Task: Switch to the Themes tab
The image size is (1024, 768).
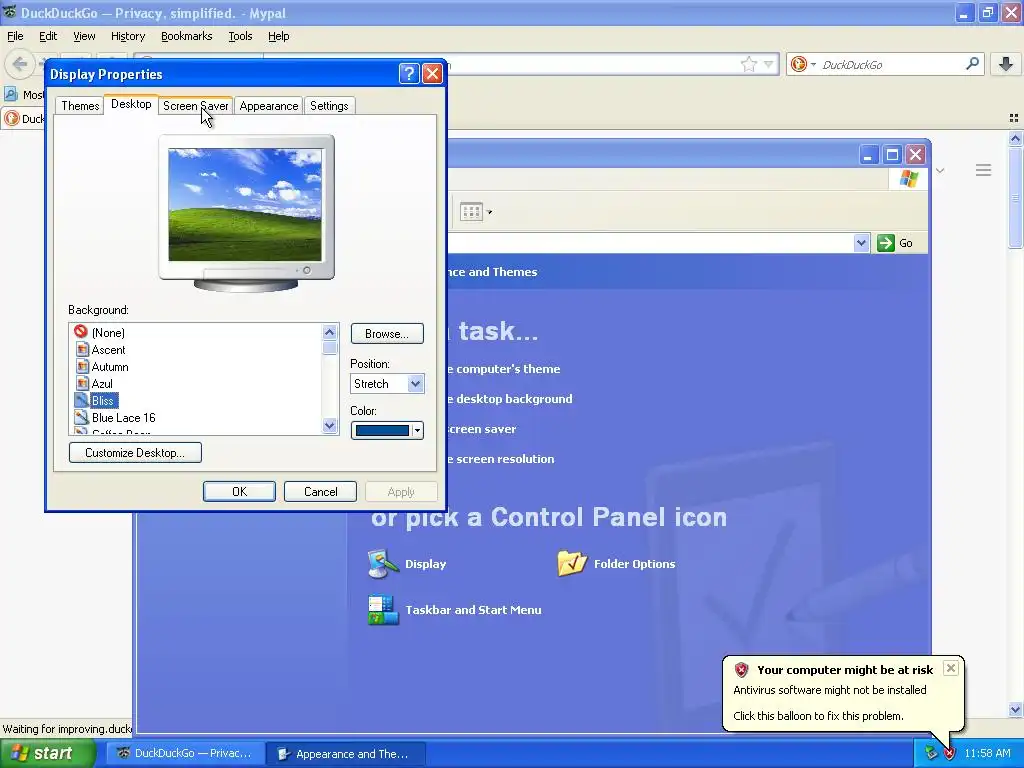Action: click(80, 106)
